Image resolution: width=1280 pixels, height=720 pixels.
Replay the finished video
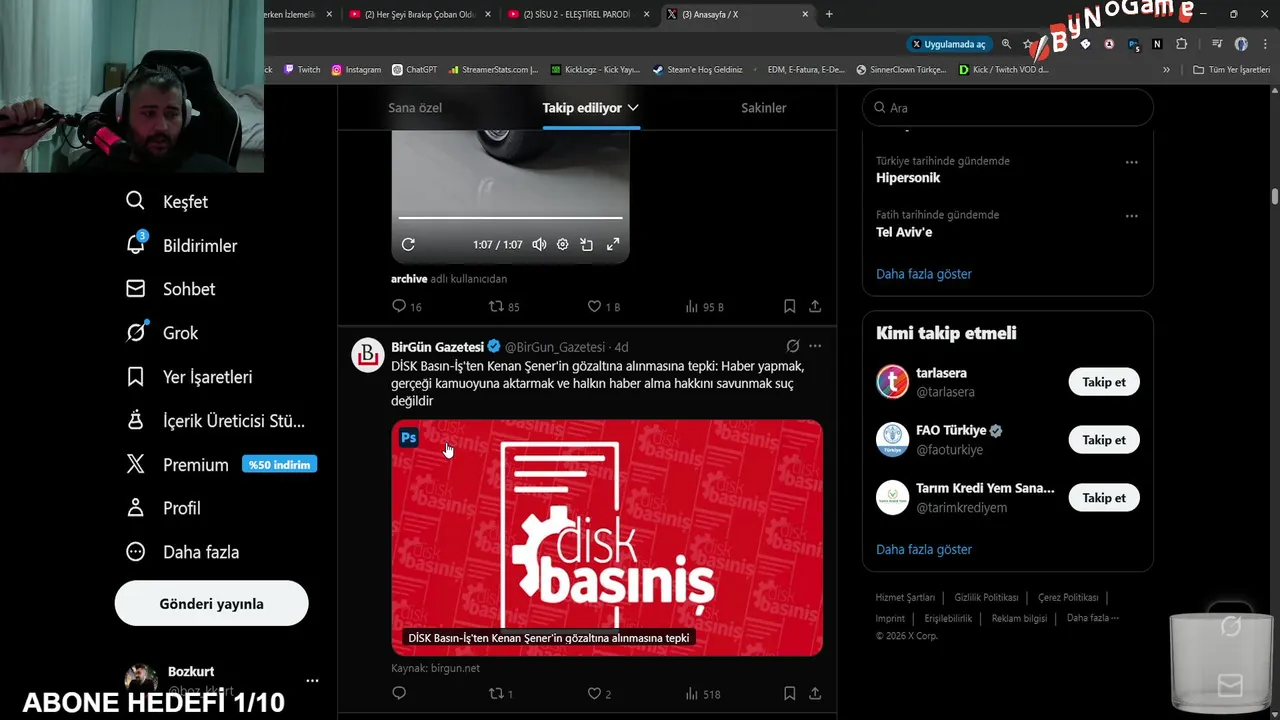408,244
